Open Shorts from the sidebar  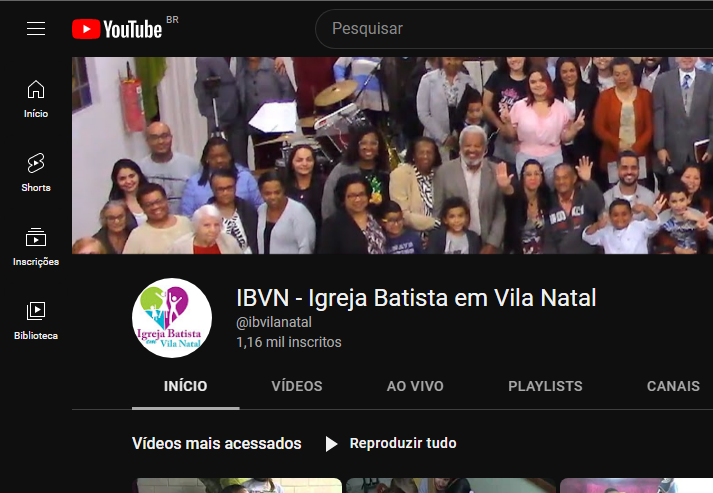(x=36, y=173)
